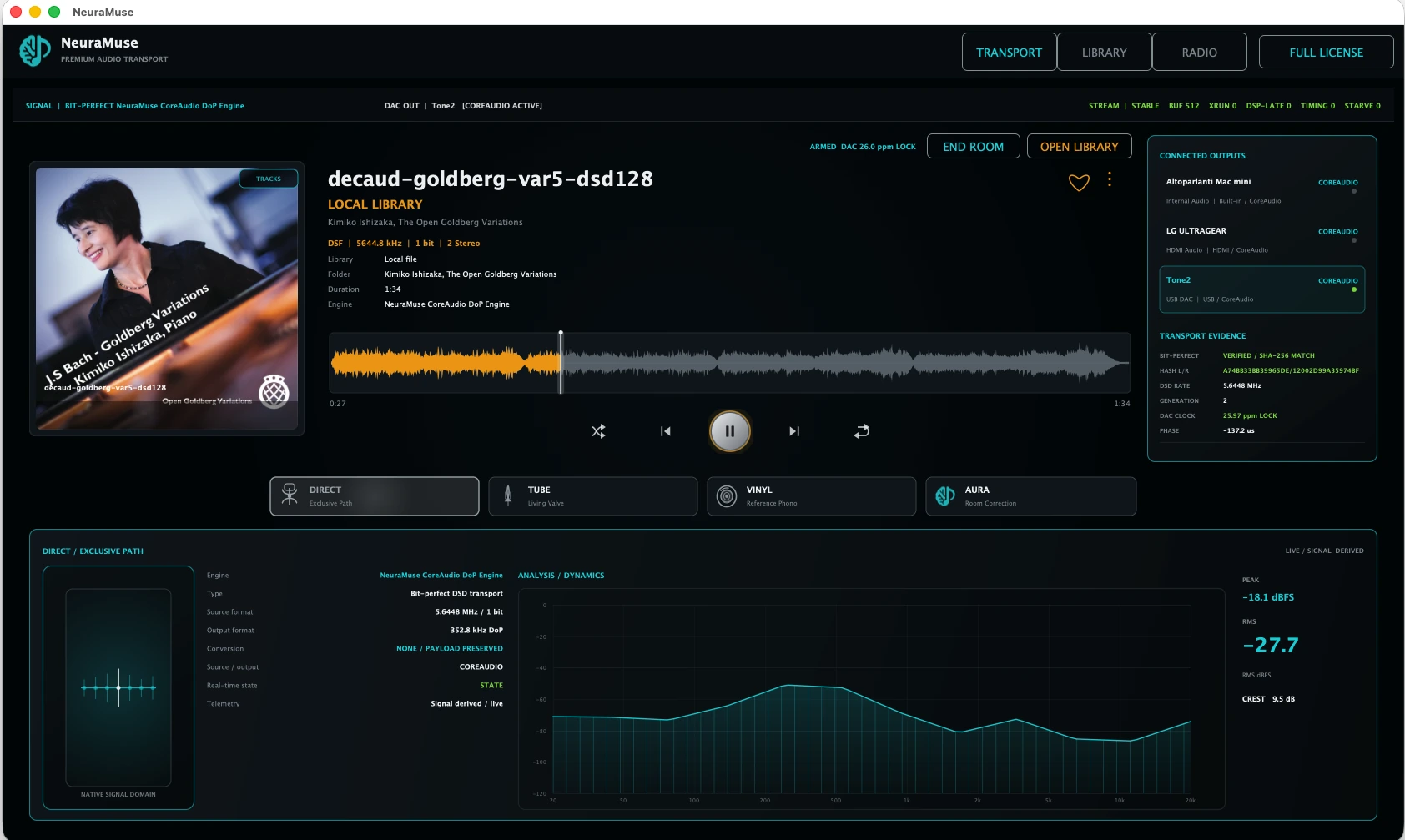Click the LOCAL LIBRARY label
The image size is (1405, 840).
[x=375, y=204]
